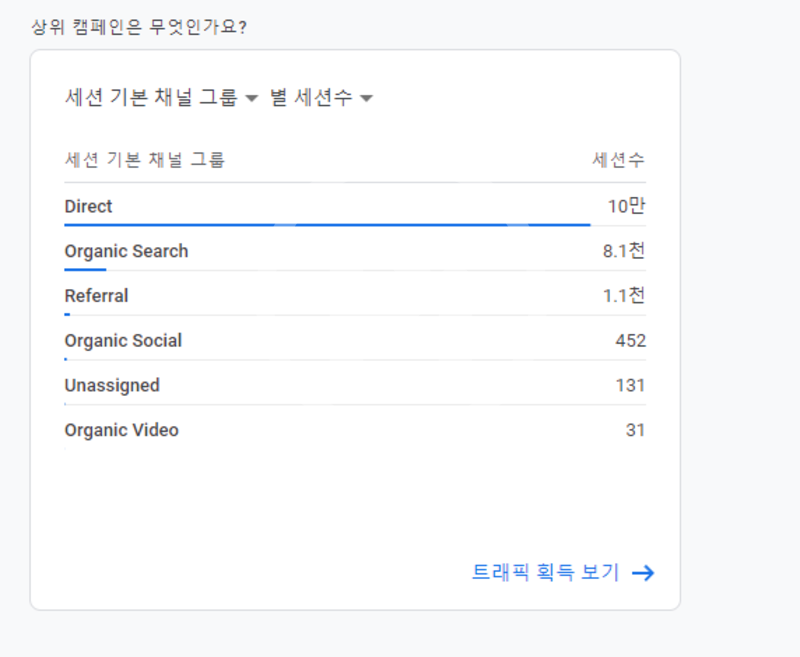Click the 세션수 column header
The width and height of the screenshot is (800, 657).
point(618,160)
